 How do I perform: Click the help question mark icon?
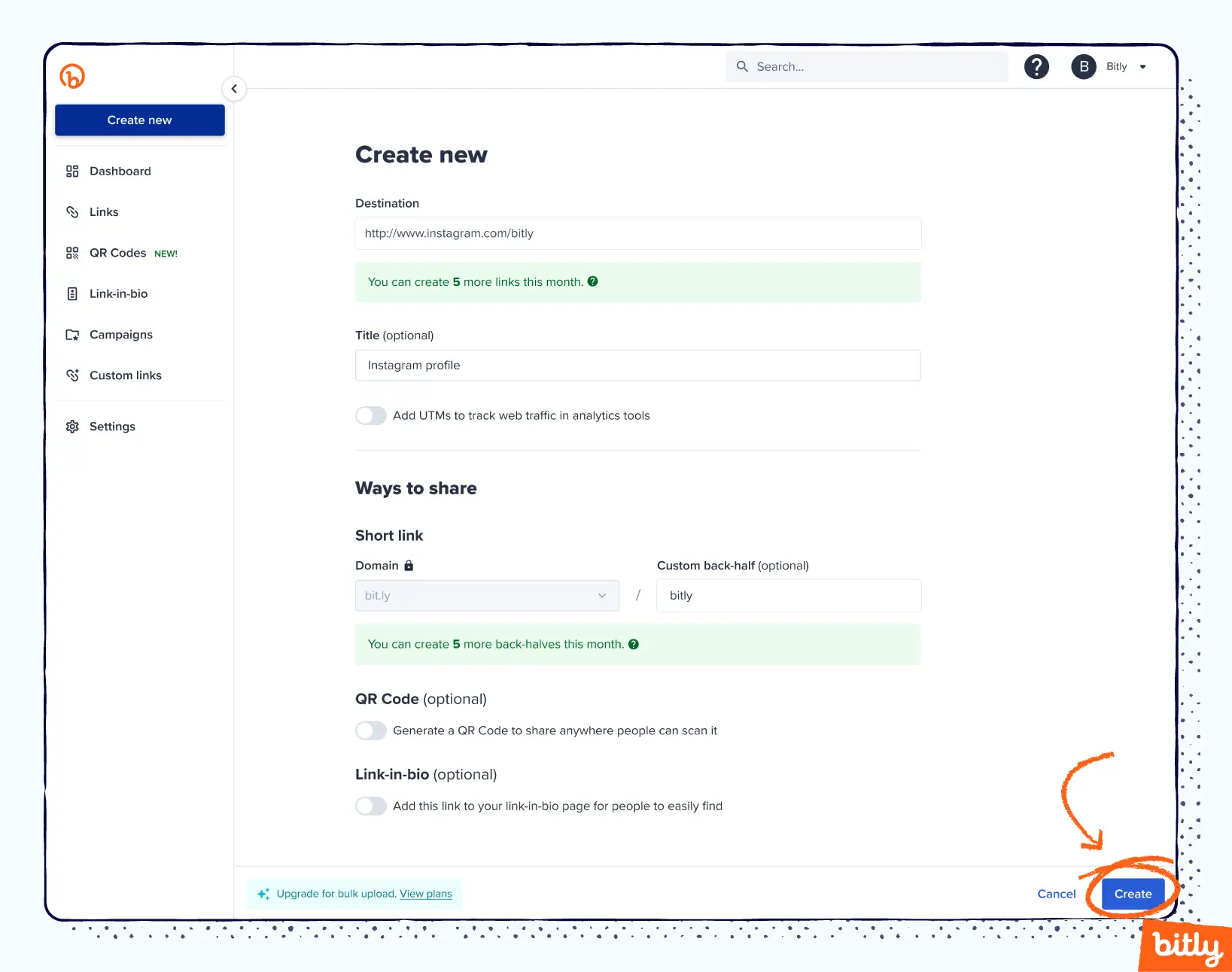click(x=1036, y=66)
